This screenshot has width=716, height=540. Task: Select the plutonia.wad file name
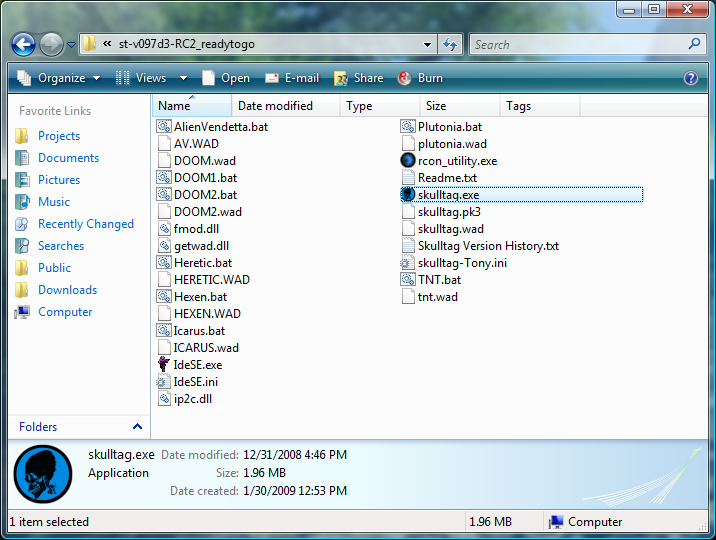pyautogui.click(x=452, y=144)
